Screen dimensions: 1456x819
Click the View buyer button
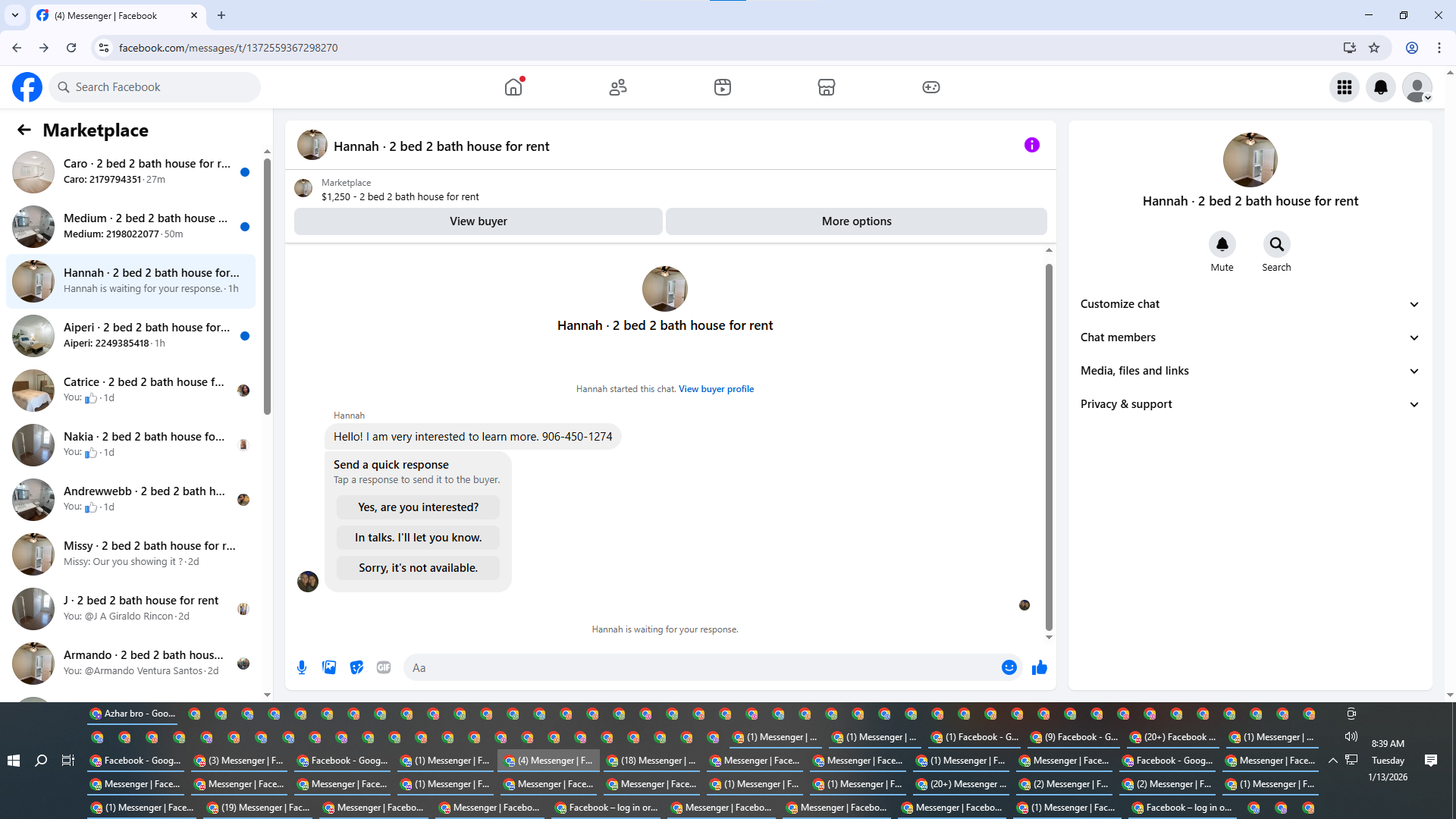(478, 221)
